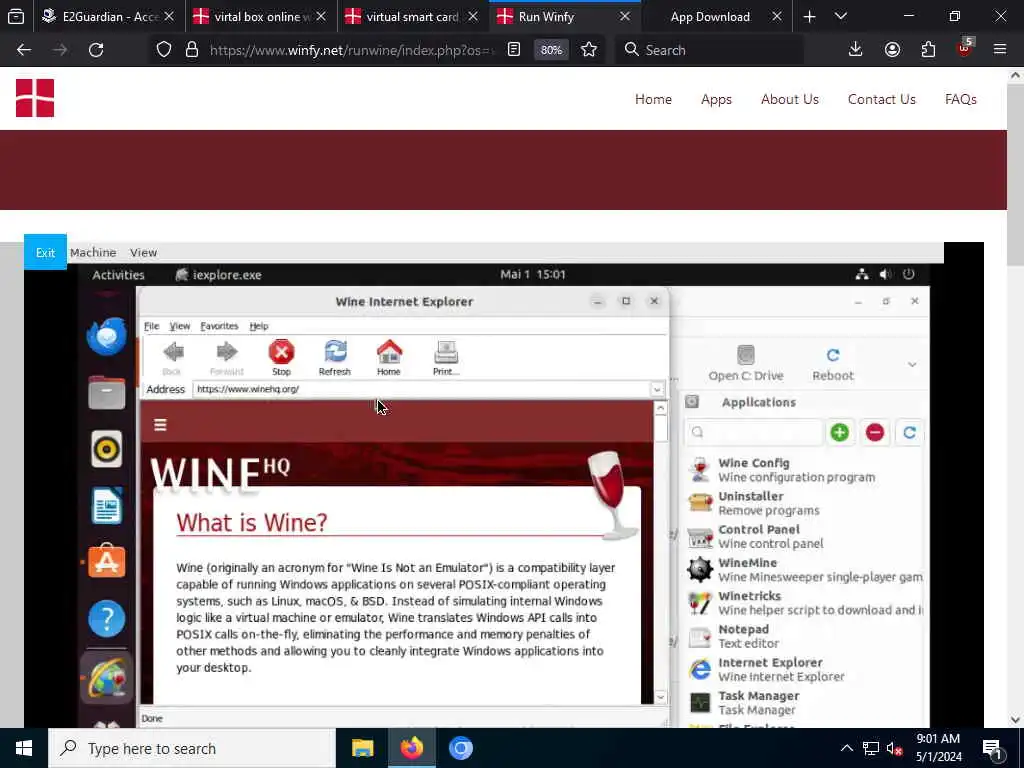Click the Firefox Search box
The height and width of the screenshot is (768, 1024).
[x=709, y=50]
